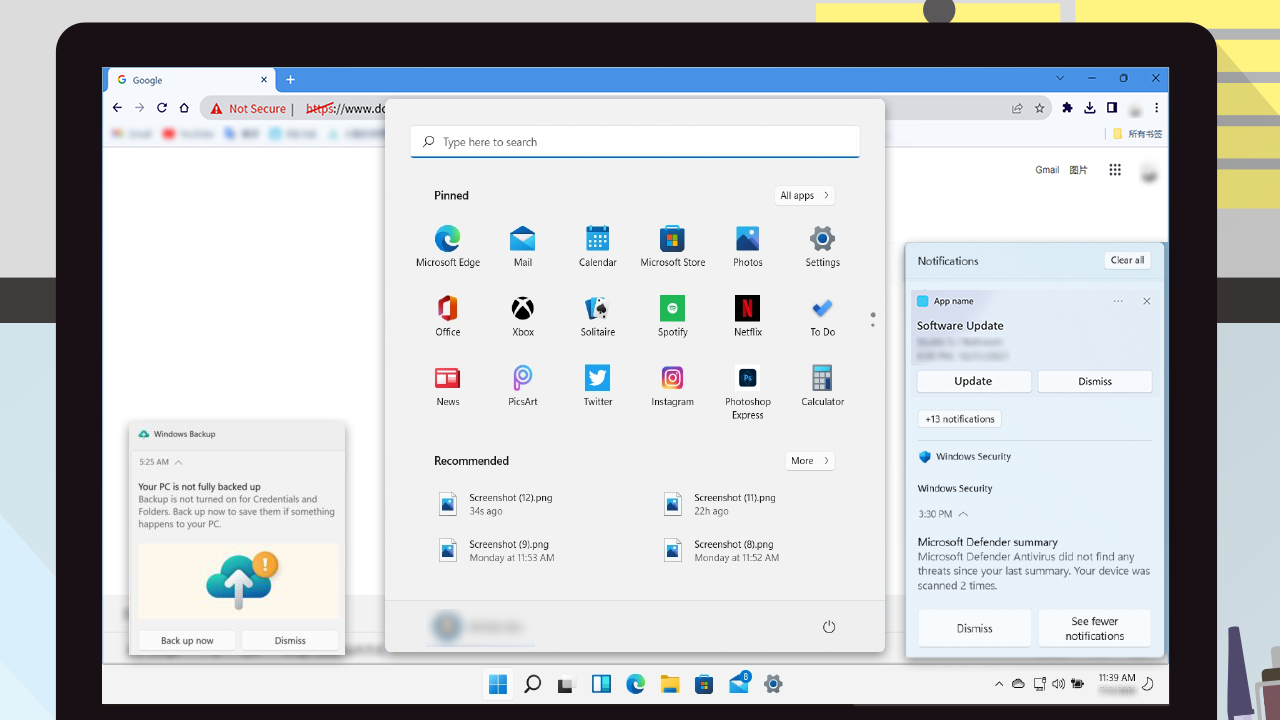The width and height of the screenshot is (1280, 720).
Task: Launch the Photos app
Action: [747, 246]
